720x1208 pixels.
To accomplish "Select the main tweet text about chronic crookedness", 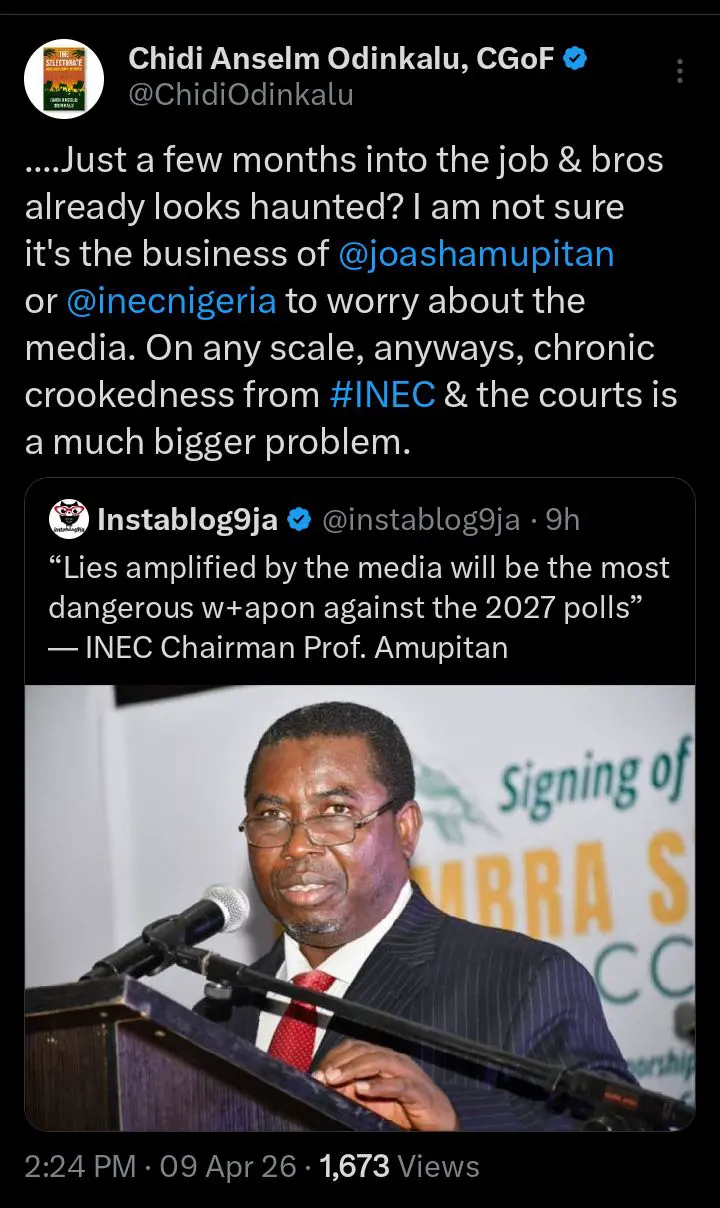I will pyautogui.click(x=350, y=350).
